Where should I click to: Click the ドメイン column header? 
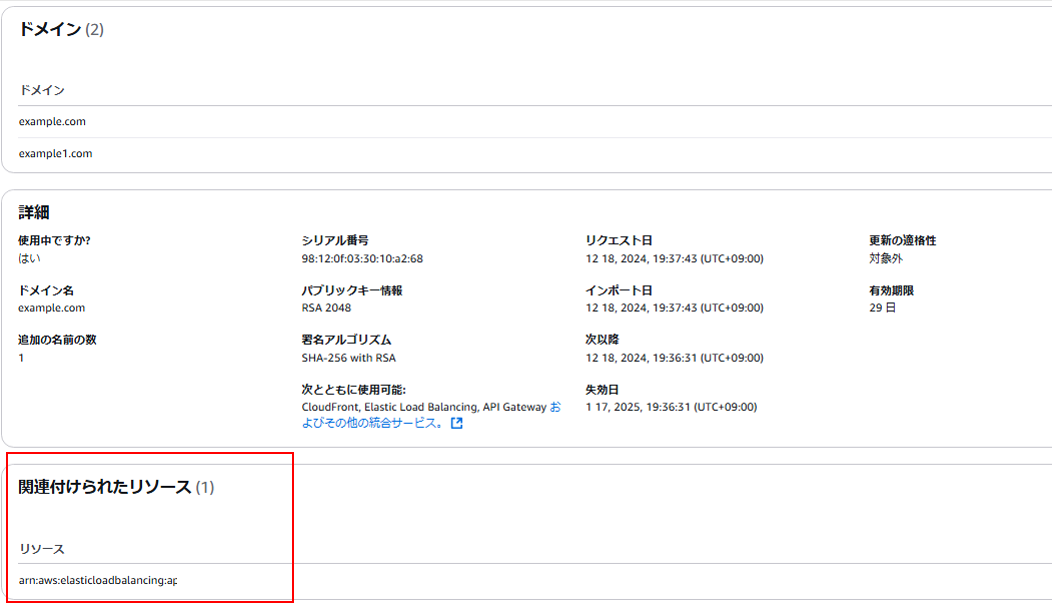tap(42, 90)
